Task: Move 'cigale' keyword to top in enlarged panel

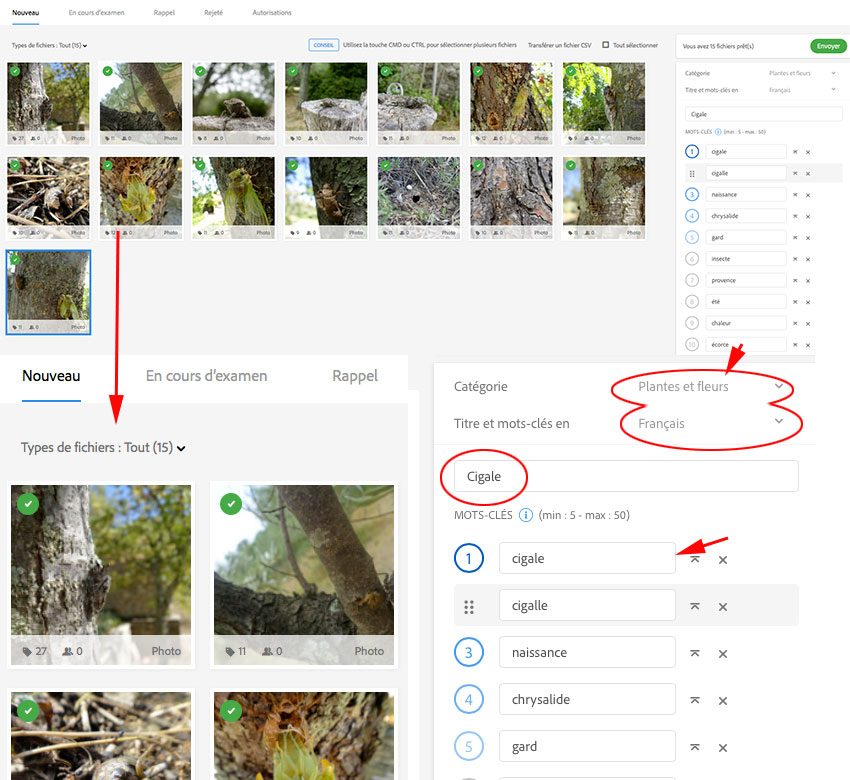Action: point(694,559)
